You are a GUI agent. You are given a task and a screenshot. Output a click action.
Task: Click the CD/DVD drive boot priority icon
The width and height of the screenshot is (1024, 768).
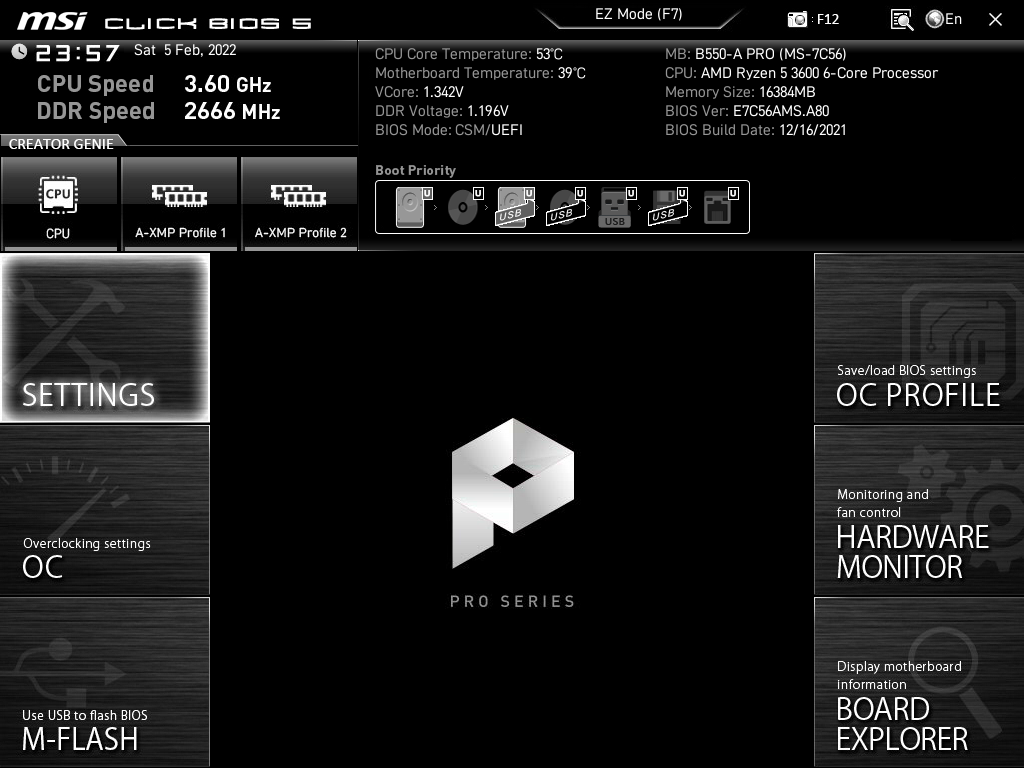[x=463, y=208]
